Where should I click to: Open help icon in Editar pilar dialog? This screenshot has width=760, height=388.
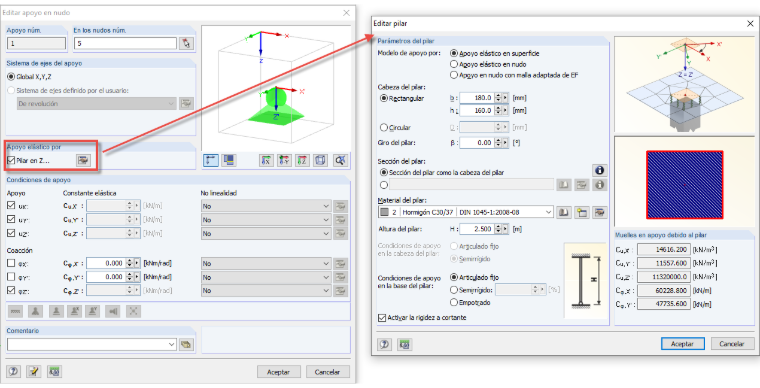(x=384, y=344)
